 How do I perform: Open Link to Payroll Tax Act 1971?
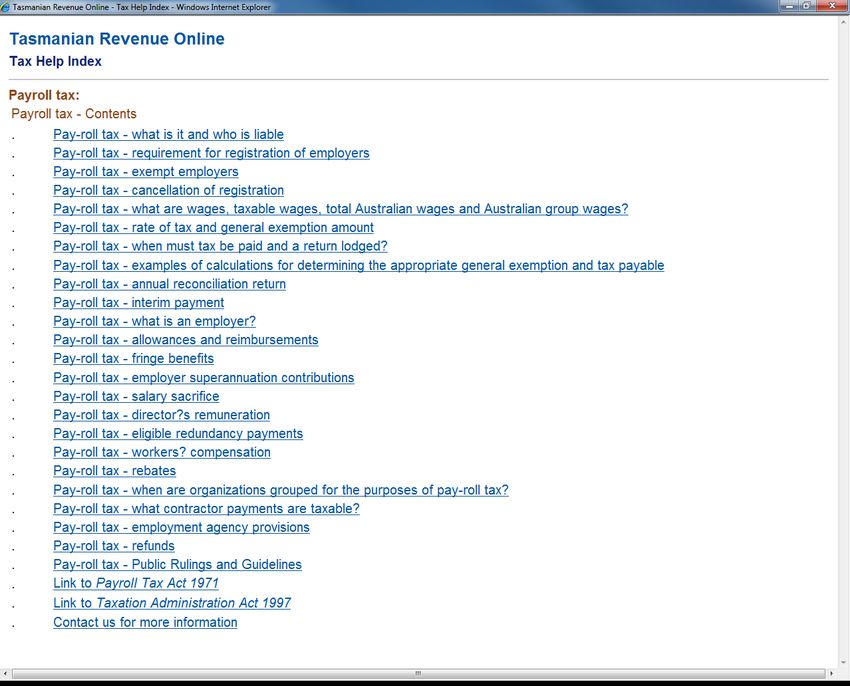click(x=136, y=583)
